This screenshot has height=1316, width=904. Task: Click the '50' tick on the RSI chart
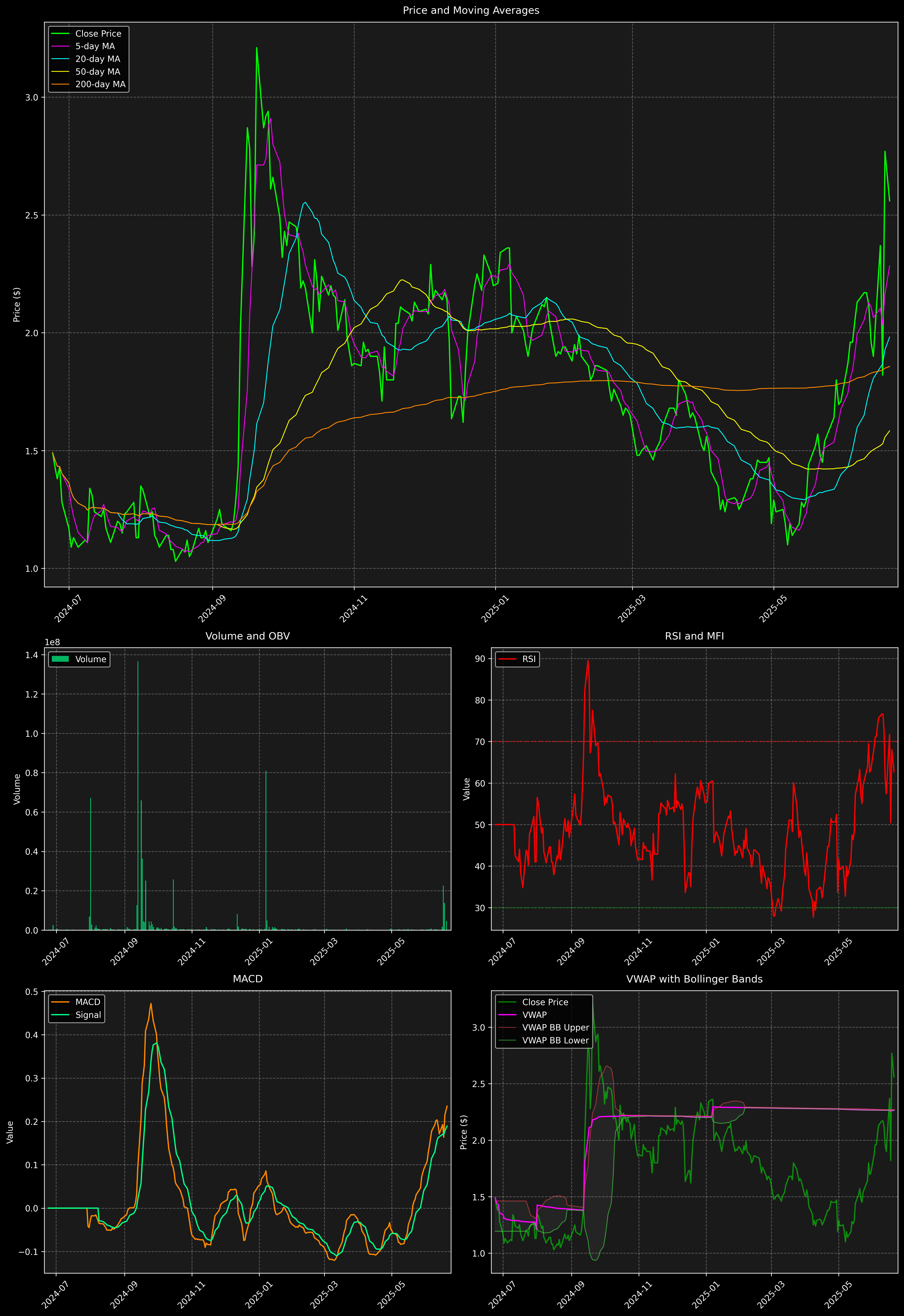pyautogui.click(x=480, y=825)
